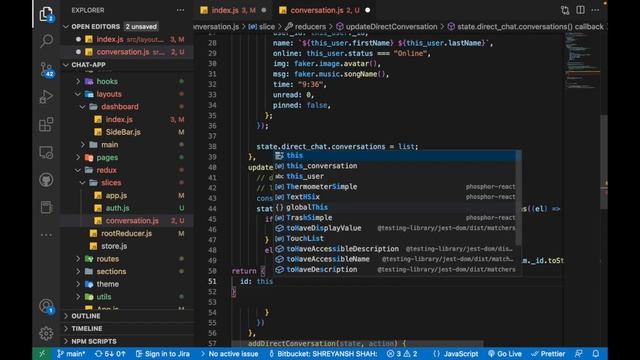The width and height of the screenshot is (640, 360).
Task: Expand the NPM Scripts panel
Action: (94, 341)
